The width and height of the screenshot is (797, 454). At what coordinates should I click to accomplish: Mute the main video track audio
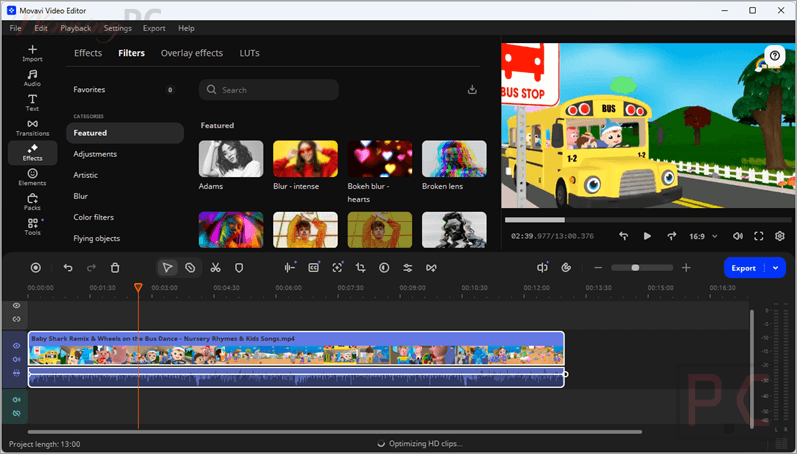[x=16, y=359]
